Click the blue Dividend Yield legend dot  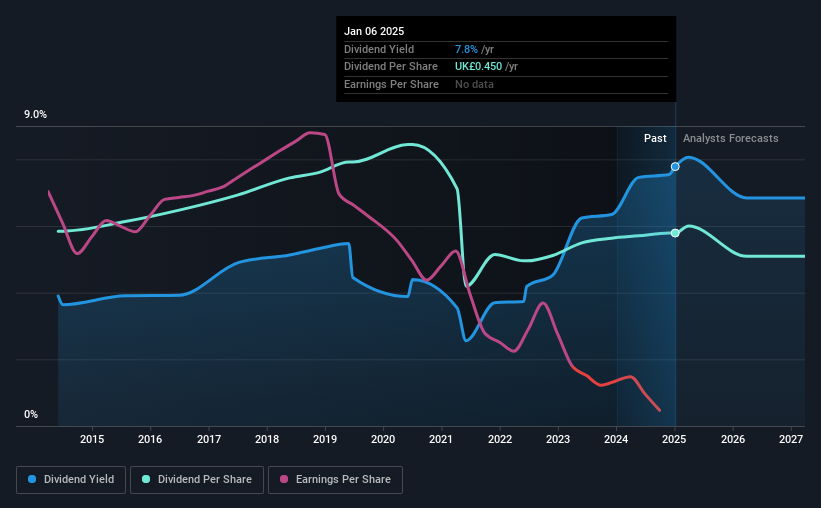(32, 479)
